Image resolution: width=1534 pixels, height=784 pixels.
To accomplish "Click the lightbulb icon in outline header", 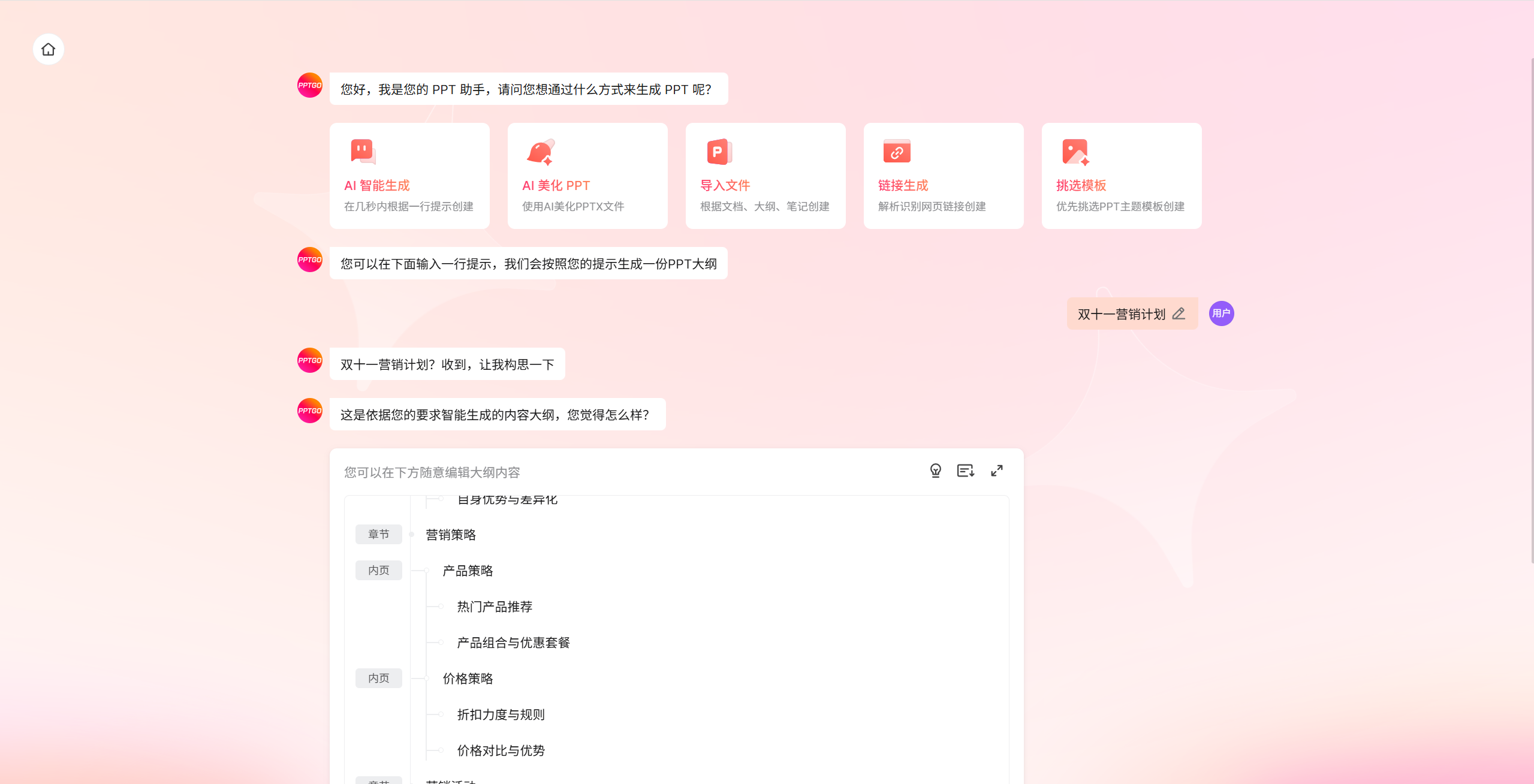I will tap(935, 471).
